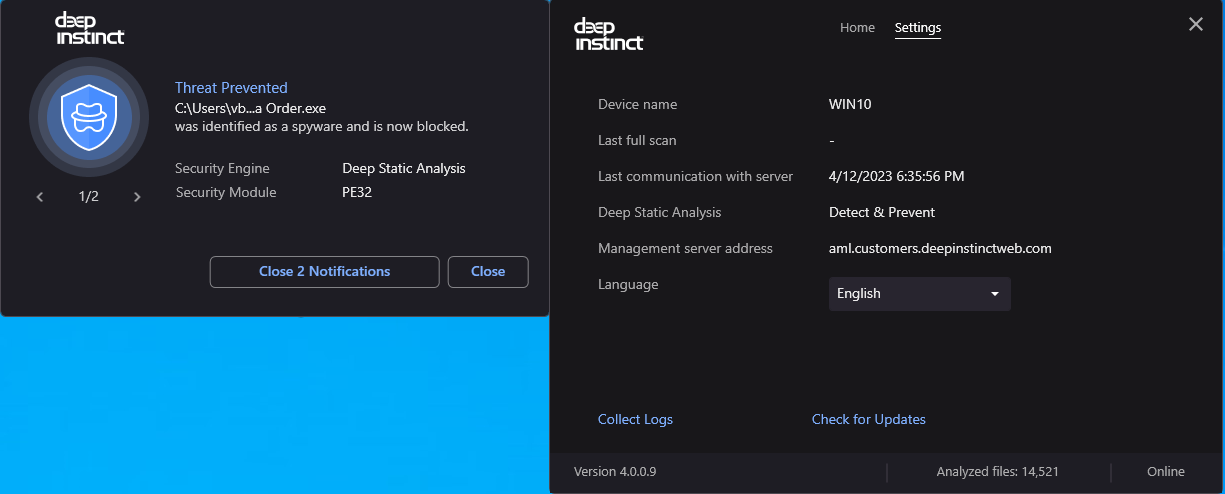1225x494 pixels.
Task: Click the Online status indicator
Action: [x=1165, y=472]
